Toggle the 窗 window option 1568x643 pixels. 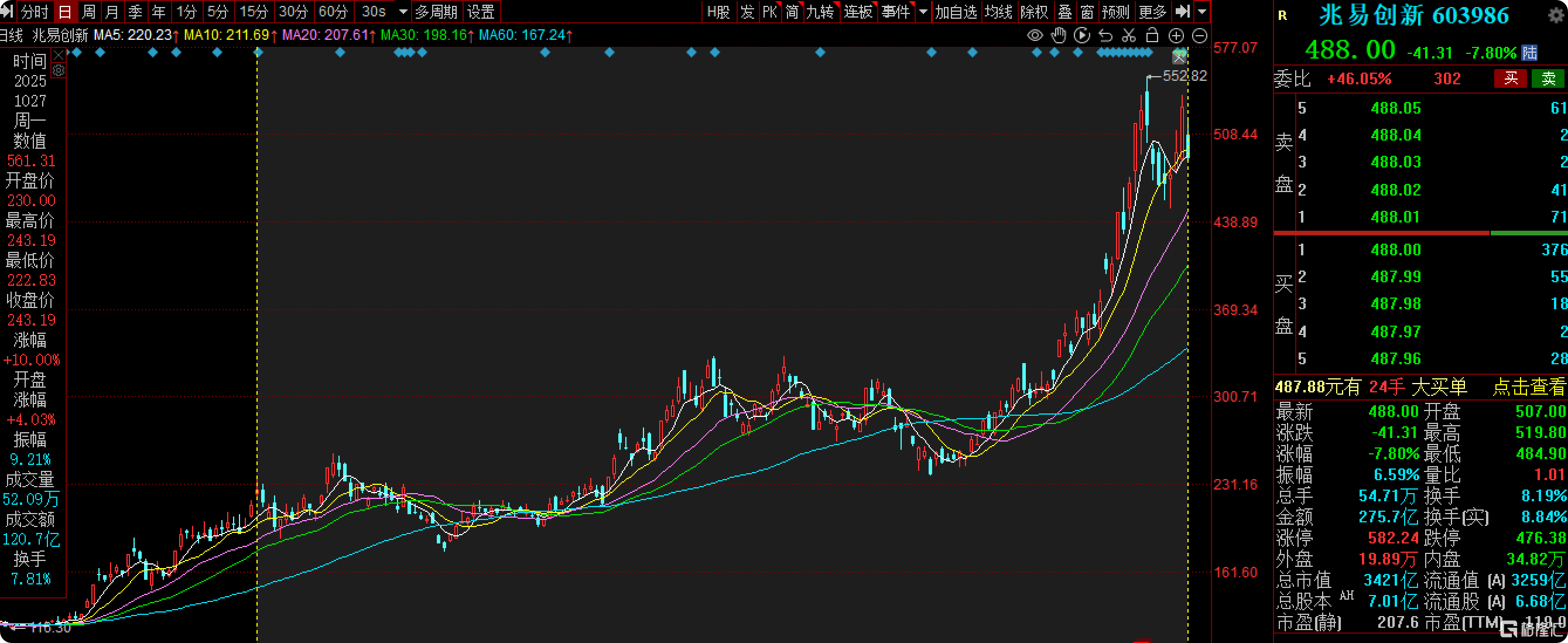pos(1087,12)
